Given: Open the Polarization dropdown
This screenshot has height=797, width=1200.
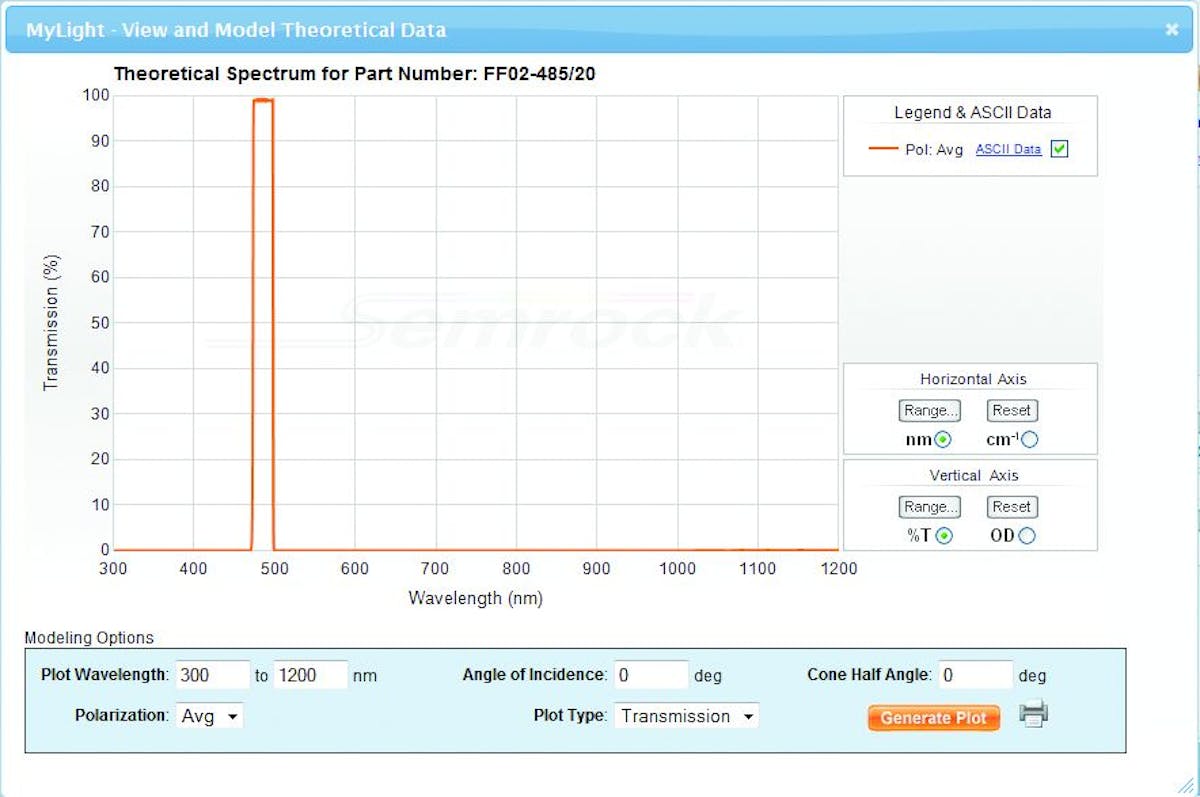Looking at the screenshot, I should (x=209, y=716).
